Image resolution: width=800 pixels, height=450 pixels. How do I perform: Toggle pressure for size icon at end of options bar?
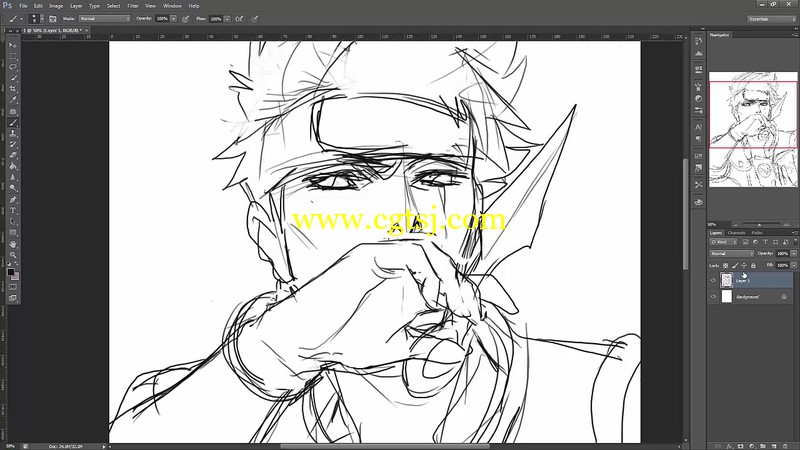point(255,19)
